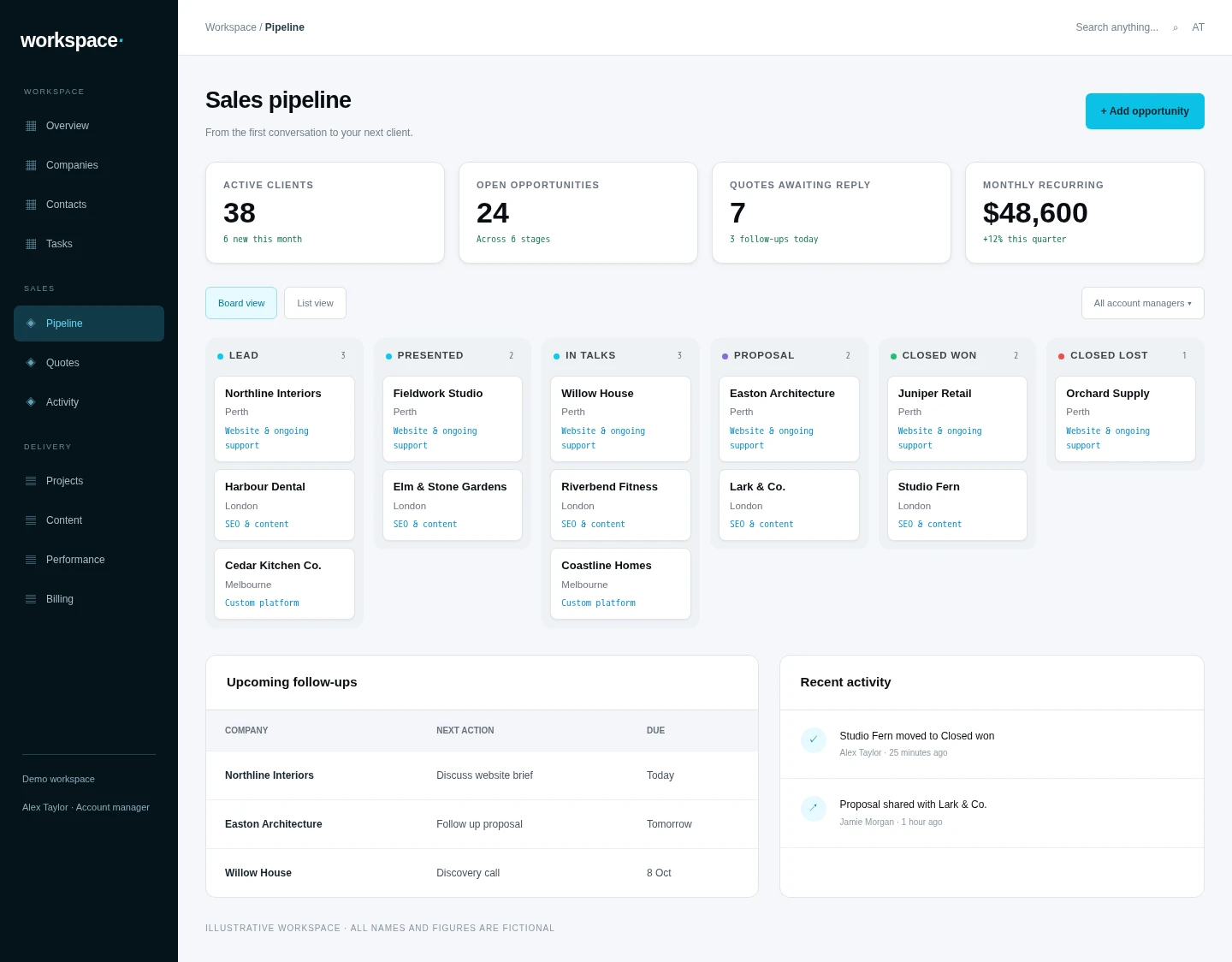1232x962 pixels.
Task: Open Overview in the sidebar
Action: coord(89,126)
